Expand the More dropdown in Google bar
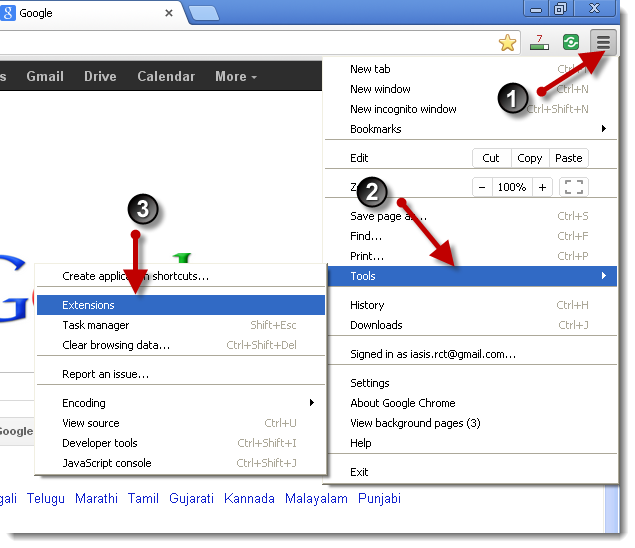The height and width of the screenshot is (548, 635). click(x=236, y=76)
